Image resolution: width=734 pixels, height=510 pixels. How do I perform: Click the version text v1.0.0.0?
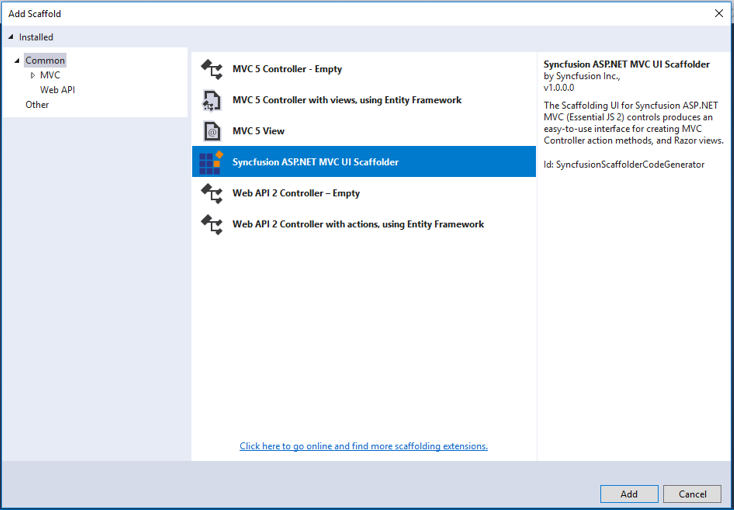click(x=558, y=88)
